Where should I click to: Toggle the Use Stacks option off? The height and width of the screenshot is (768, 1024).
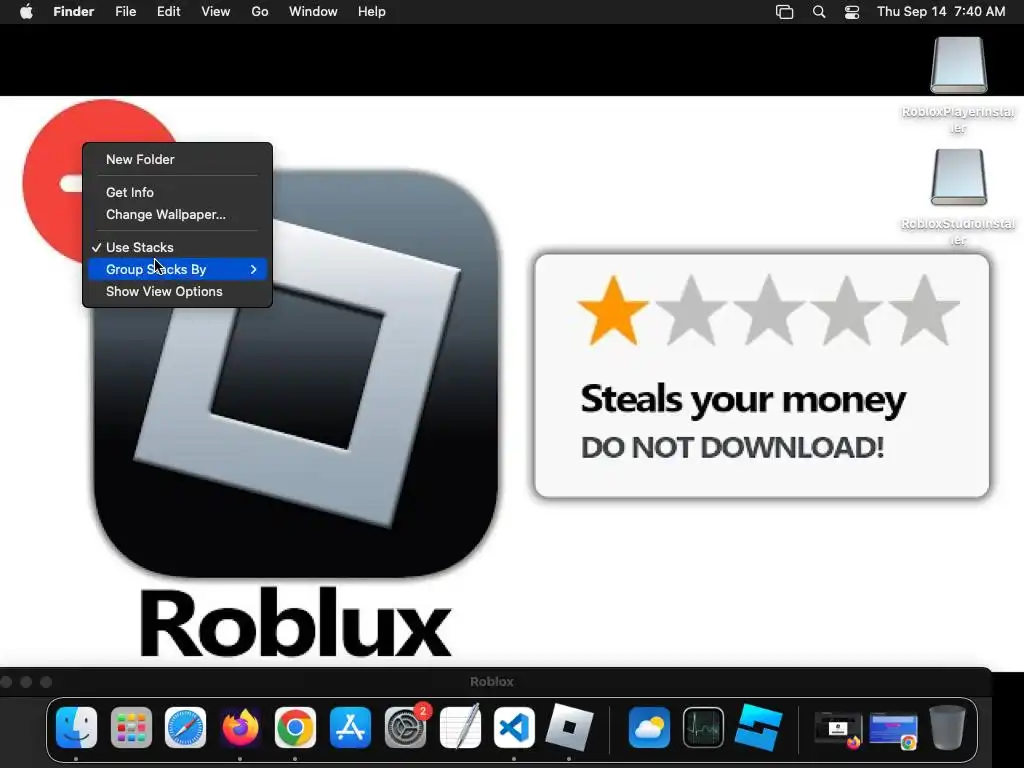point(177,248)
